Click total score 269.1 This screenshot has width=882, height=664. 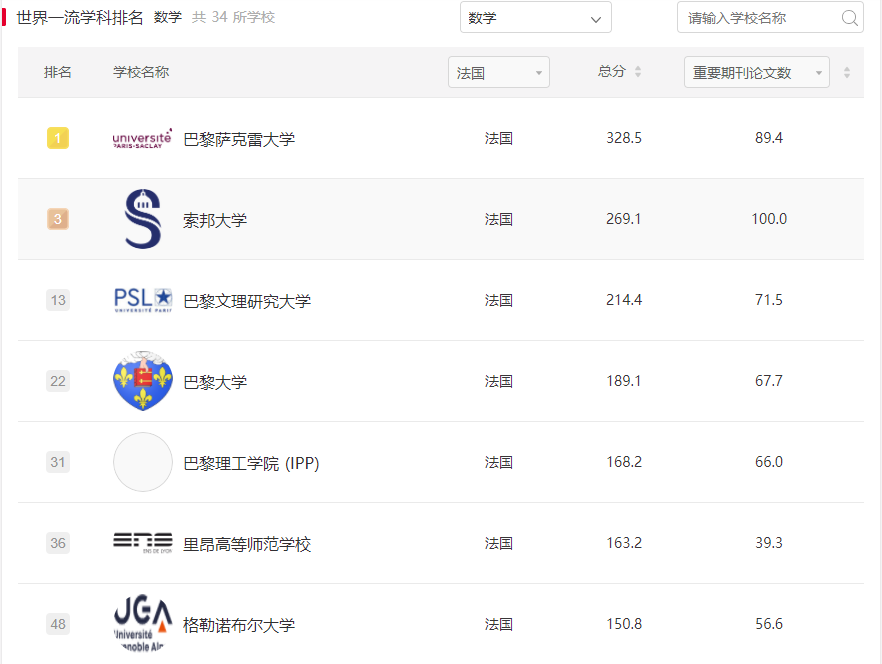[624, 219]
